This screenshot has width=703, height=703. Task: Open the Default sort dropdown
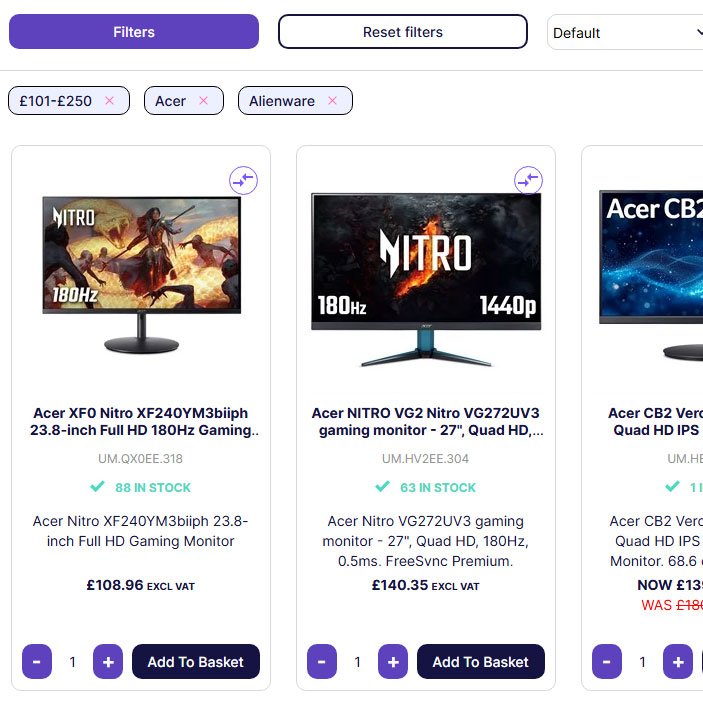pyautogui.click(x=625, y=32)
